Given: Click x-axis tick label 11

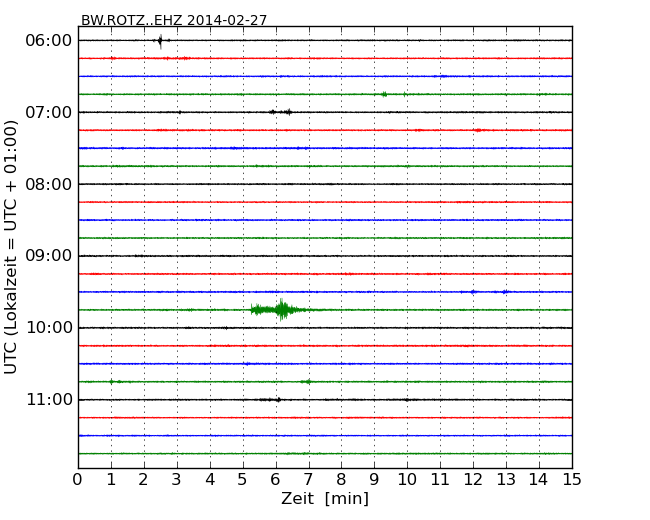Looking at the screenshot, I should click(x=440, y=479).
